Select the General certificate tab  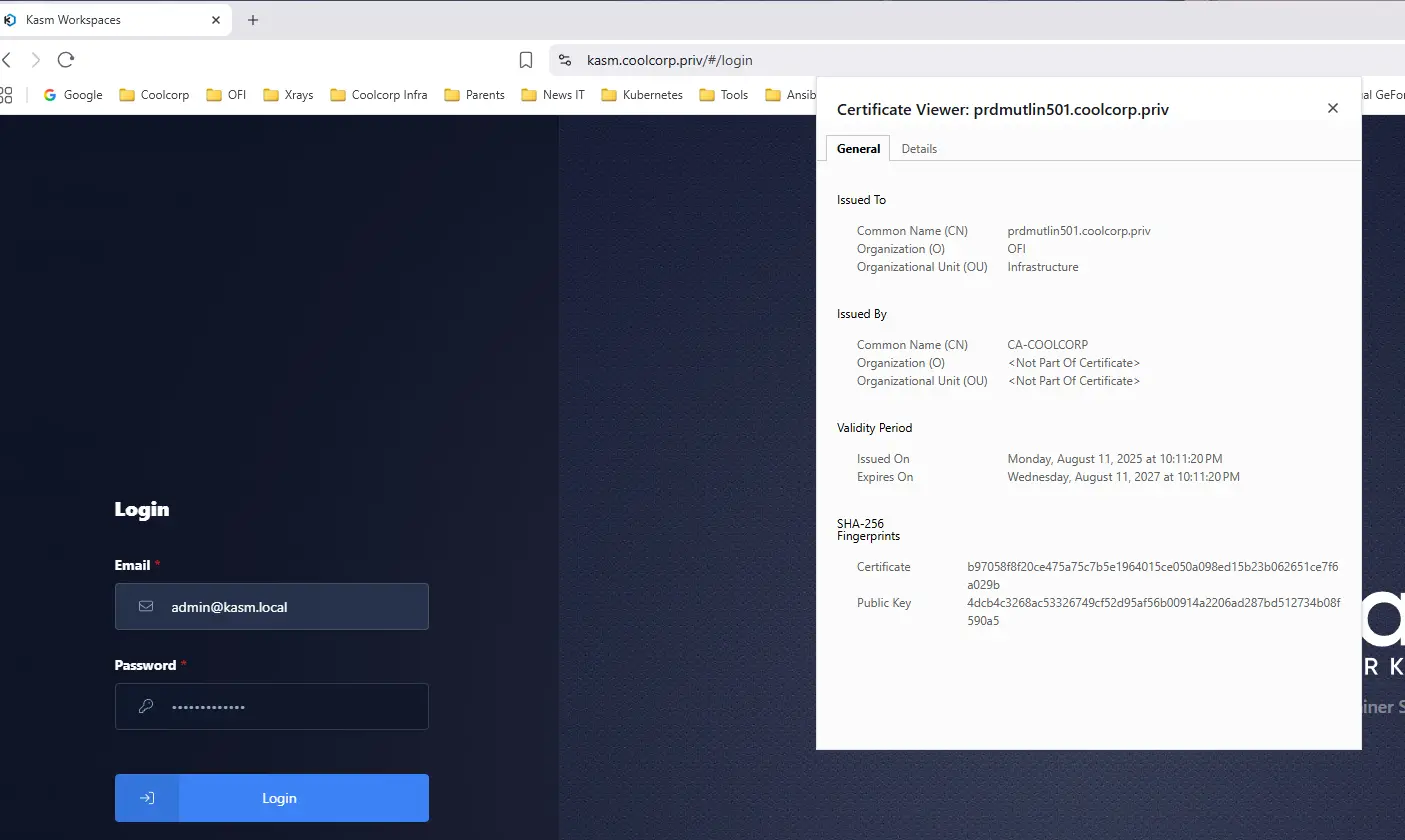pyautogui.click(x=858, y=149)
